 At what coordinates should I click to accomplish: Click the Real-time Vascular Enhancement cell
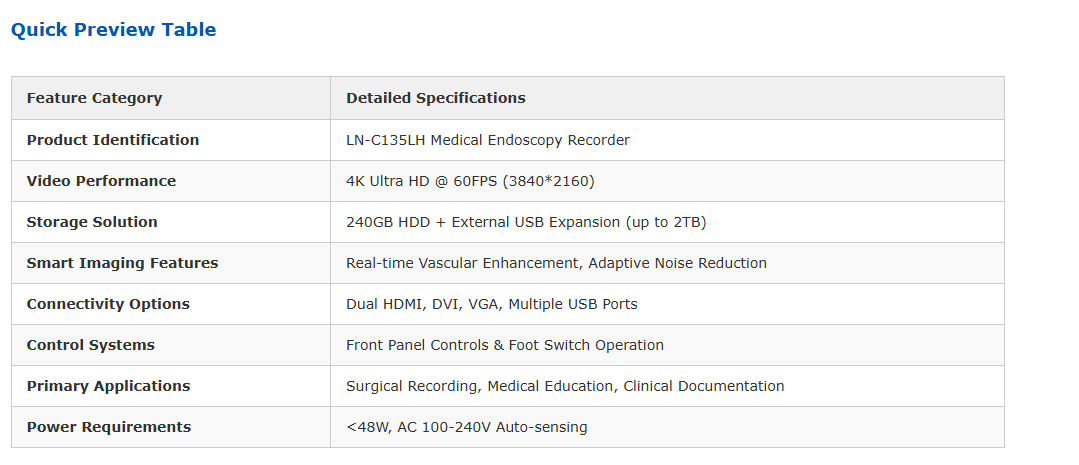coord(556,263)
